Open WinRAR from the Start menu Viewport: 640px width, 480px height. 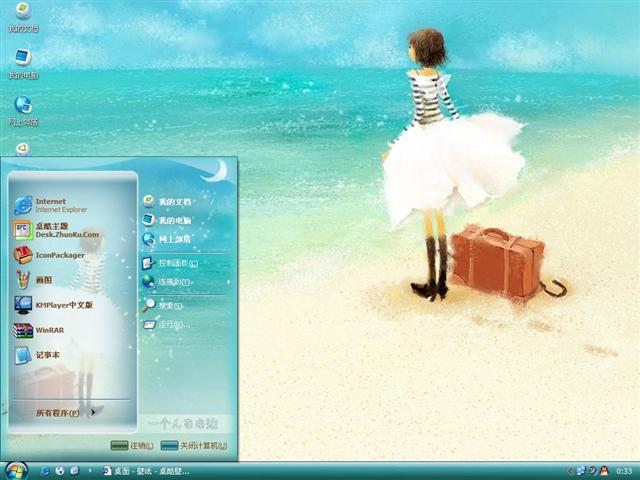click(x=39, y=330)
